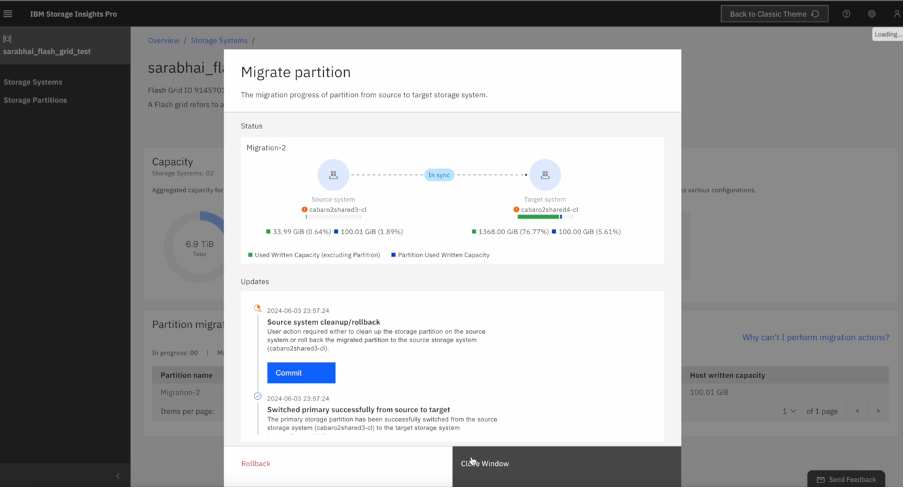This screenshot has height=488, width=904.
Task: Click target value 100.00 GiB (5.61%)
Action: pyautogui.click(x=589, y=231)
